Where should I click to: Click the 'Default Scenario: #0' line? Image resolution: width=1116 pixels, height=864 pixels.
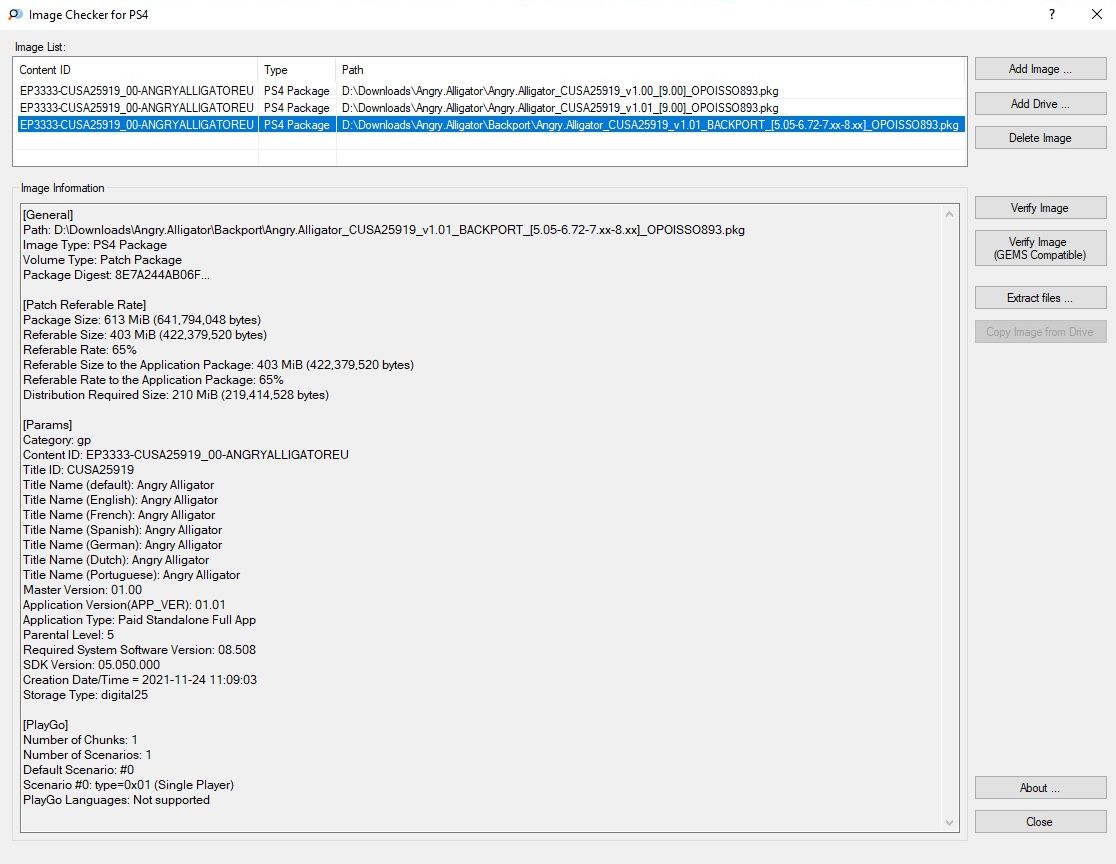coord(78,769)
